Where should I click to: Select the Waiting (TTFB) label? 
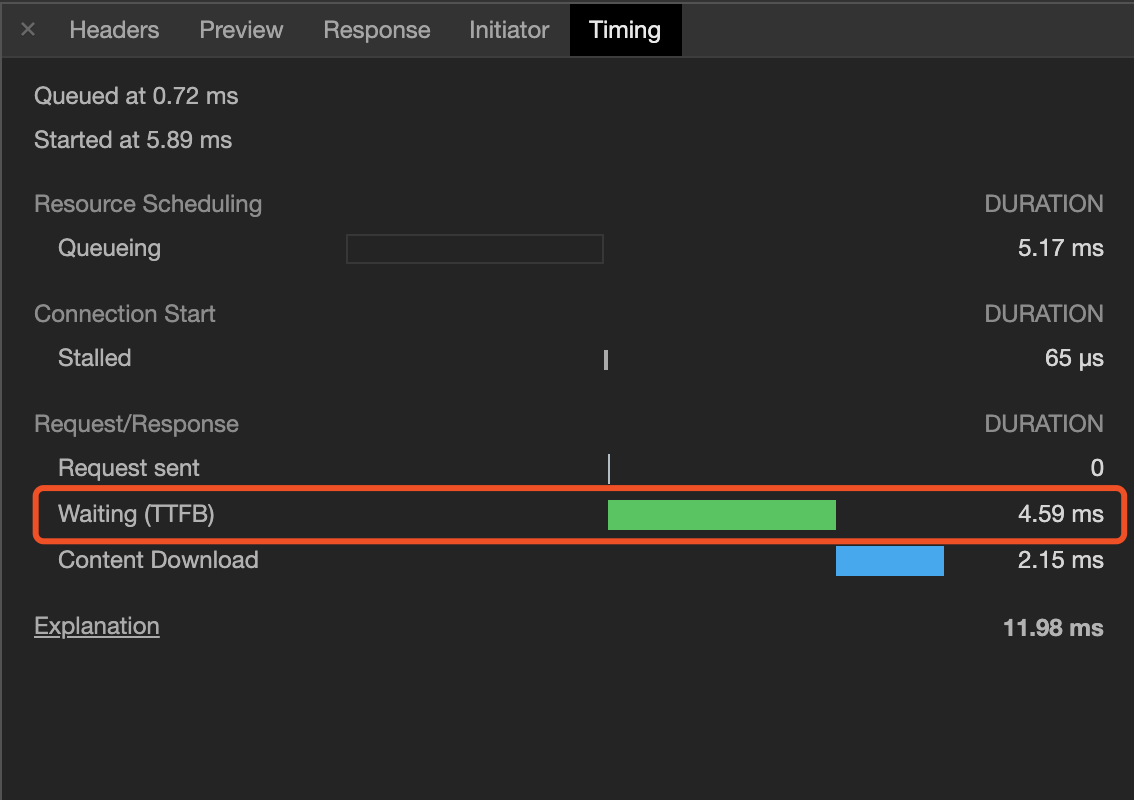coord(137,514)
